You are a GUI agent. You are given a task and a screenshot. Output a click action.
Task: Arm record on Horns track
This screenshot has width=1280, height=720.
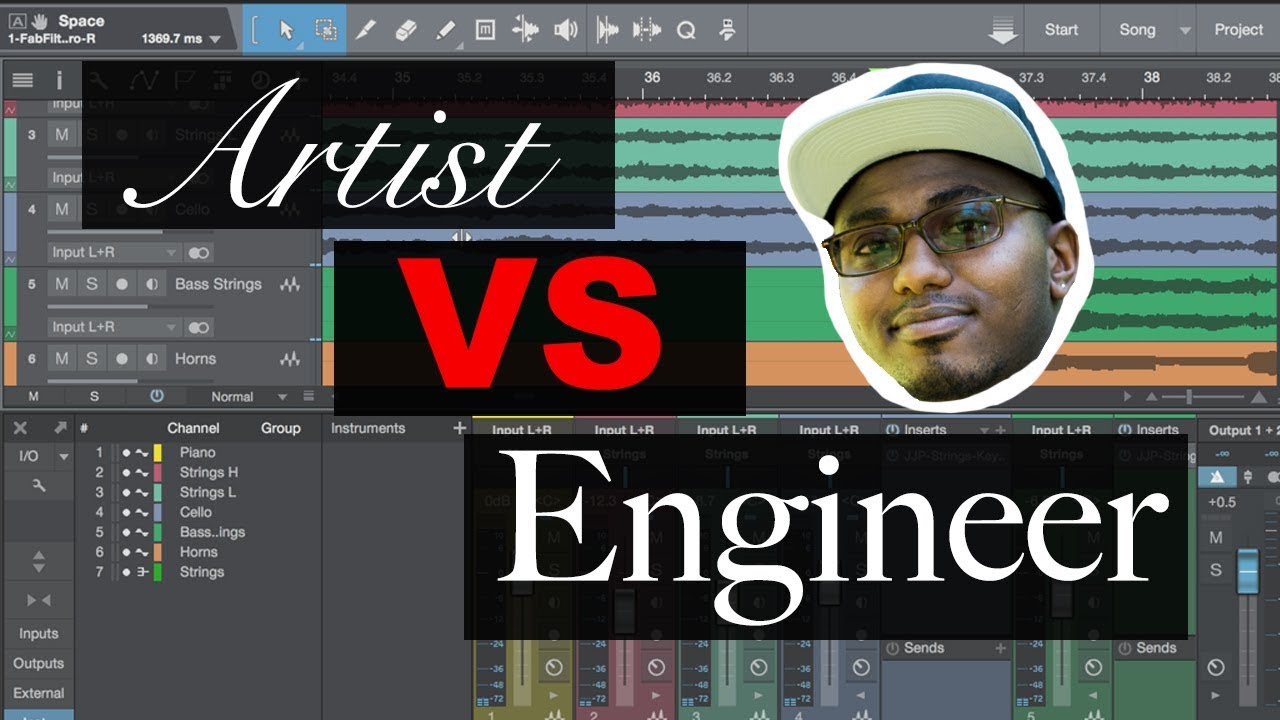tap(122, 359)
